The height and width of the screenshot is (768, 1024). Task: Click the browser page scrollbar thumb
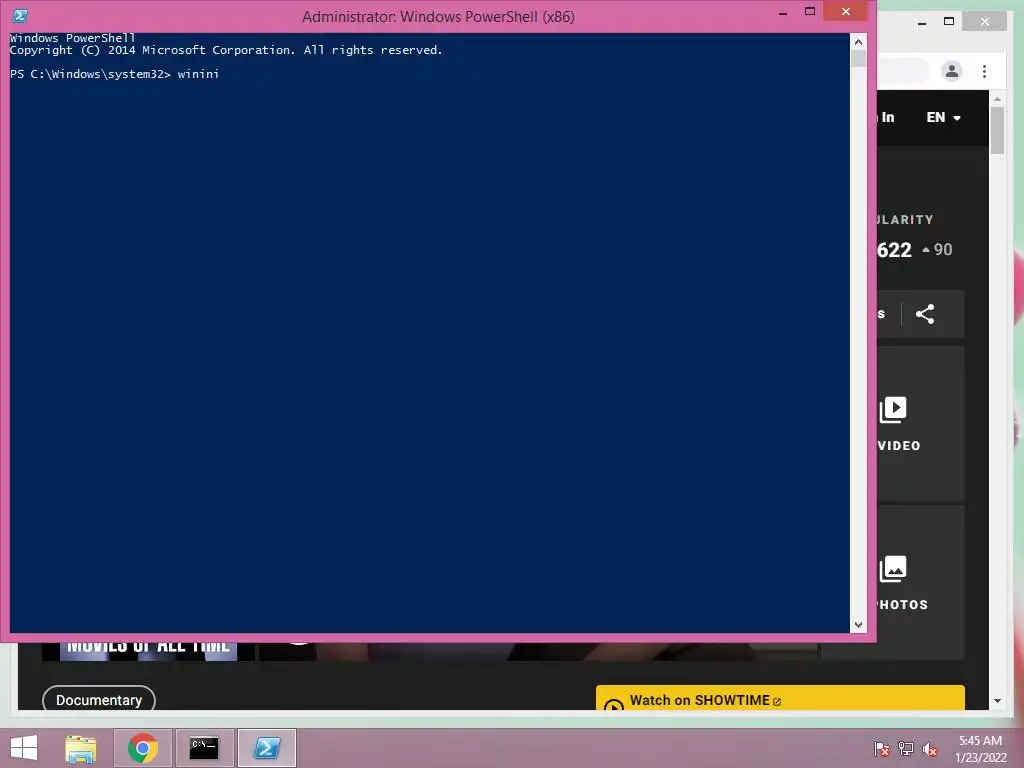pos(997,129)
